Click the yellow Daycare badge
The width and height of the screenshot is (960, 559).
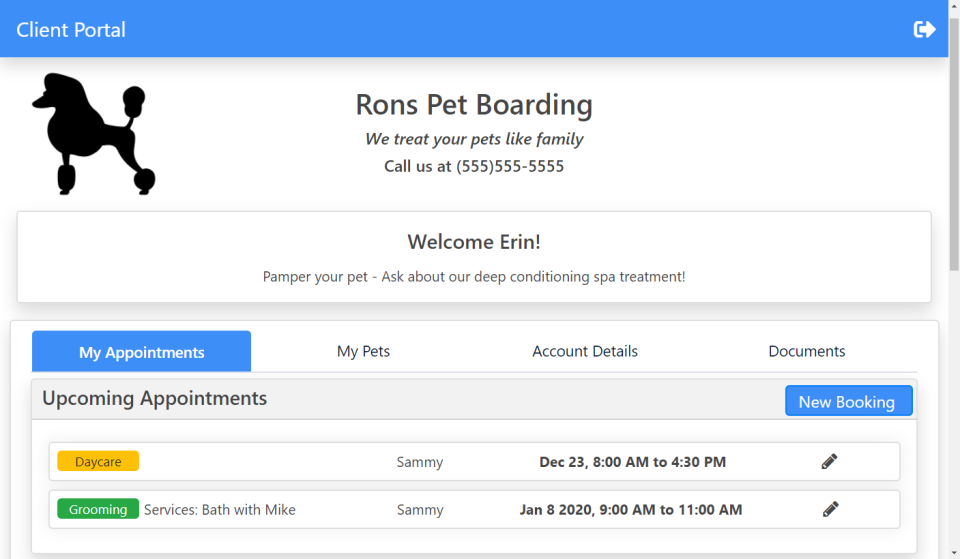coord(98,461)
